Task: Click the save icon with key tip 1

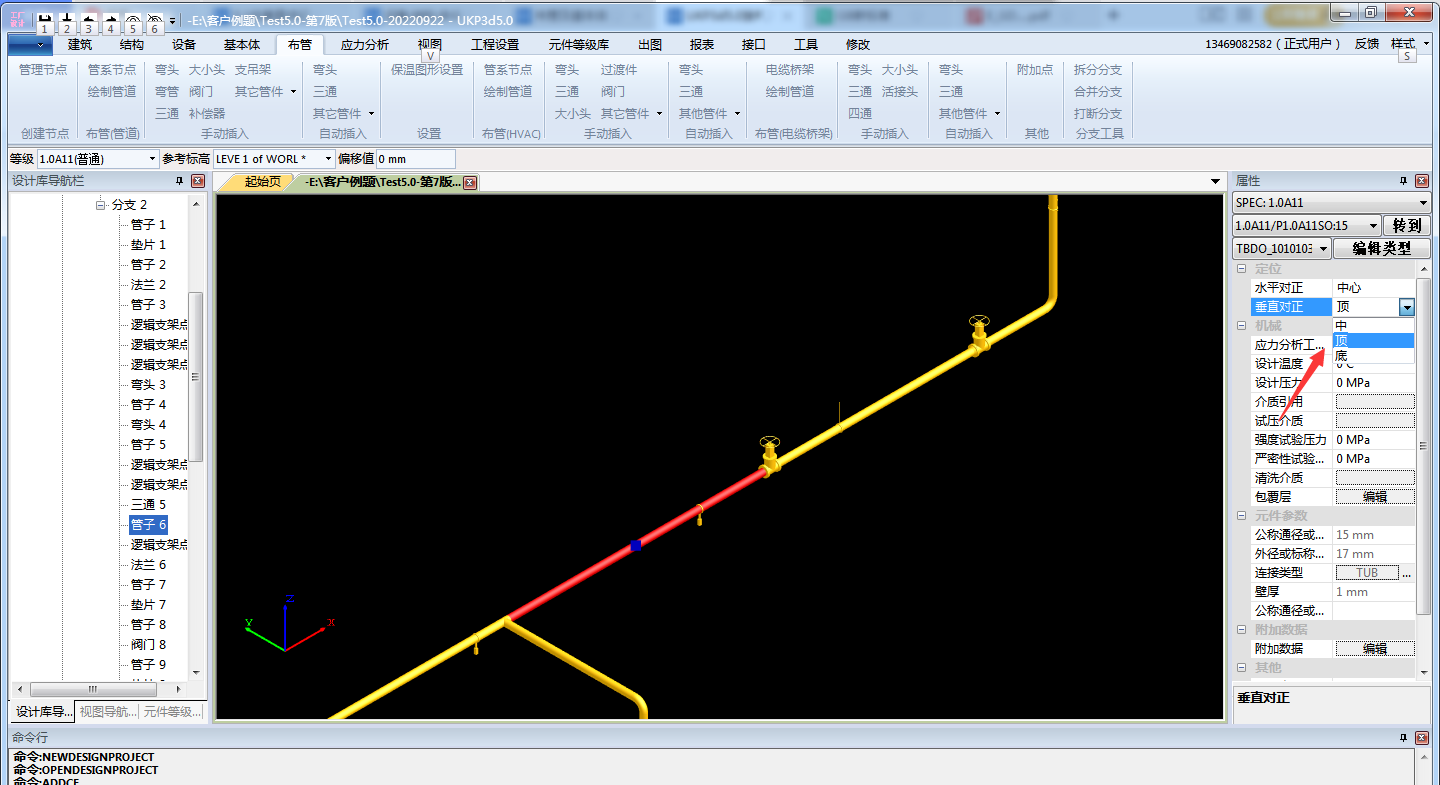Action: (x=43, y=19)
